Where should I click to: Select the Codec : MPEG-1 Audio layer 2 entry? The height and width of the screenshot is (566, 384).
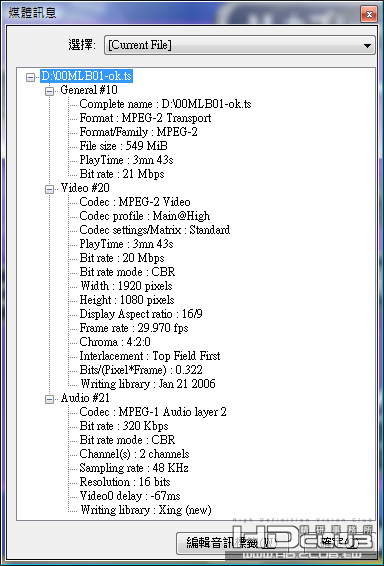(153, 412)
